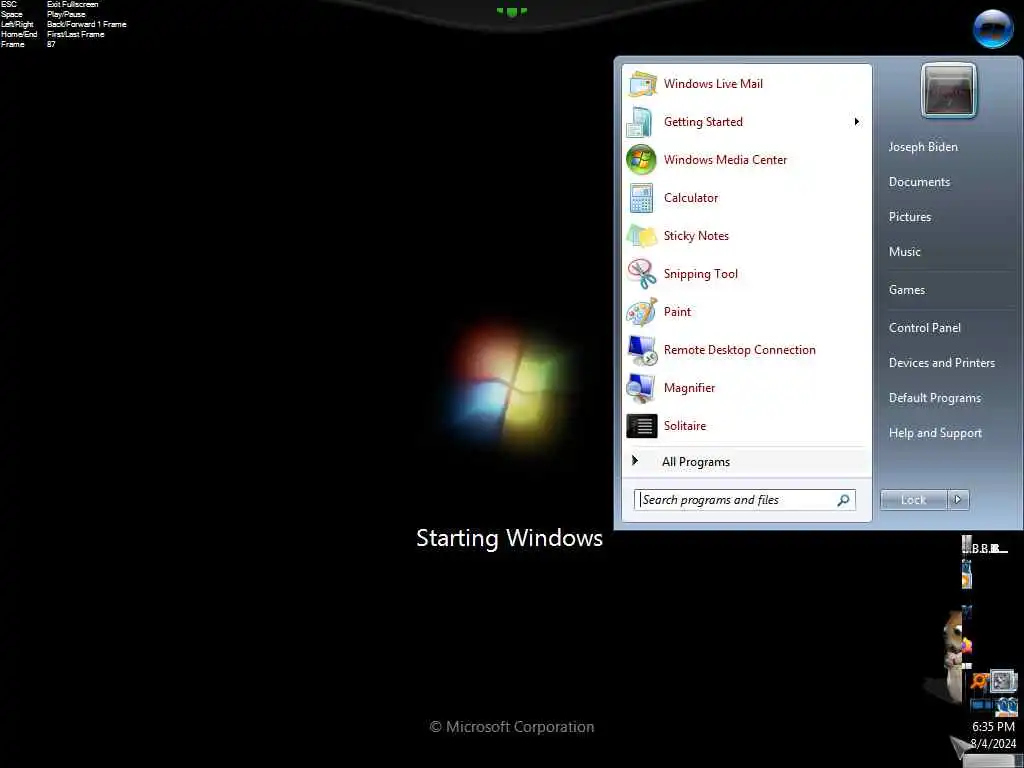1024x768 pixels.
Task: Launch the Solitaire icon
Action: 641,426
